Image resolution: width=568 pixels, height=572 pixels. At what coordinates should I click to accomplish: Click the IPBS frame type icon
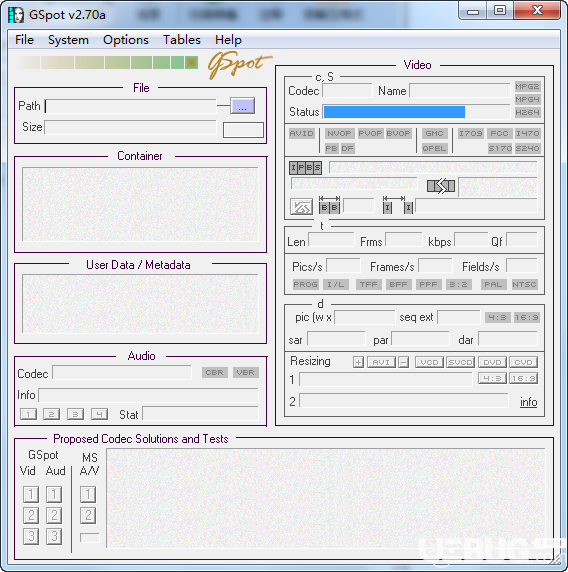point(305,168)
